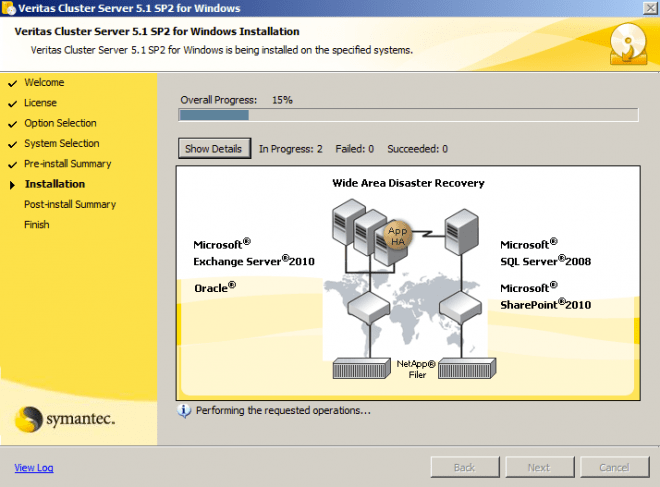Select the System Selection step
The width and height of the screenshot is (660, 487).
click(61, 143)
